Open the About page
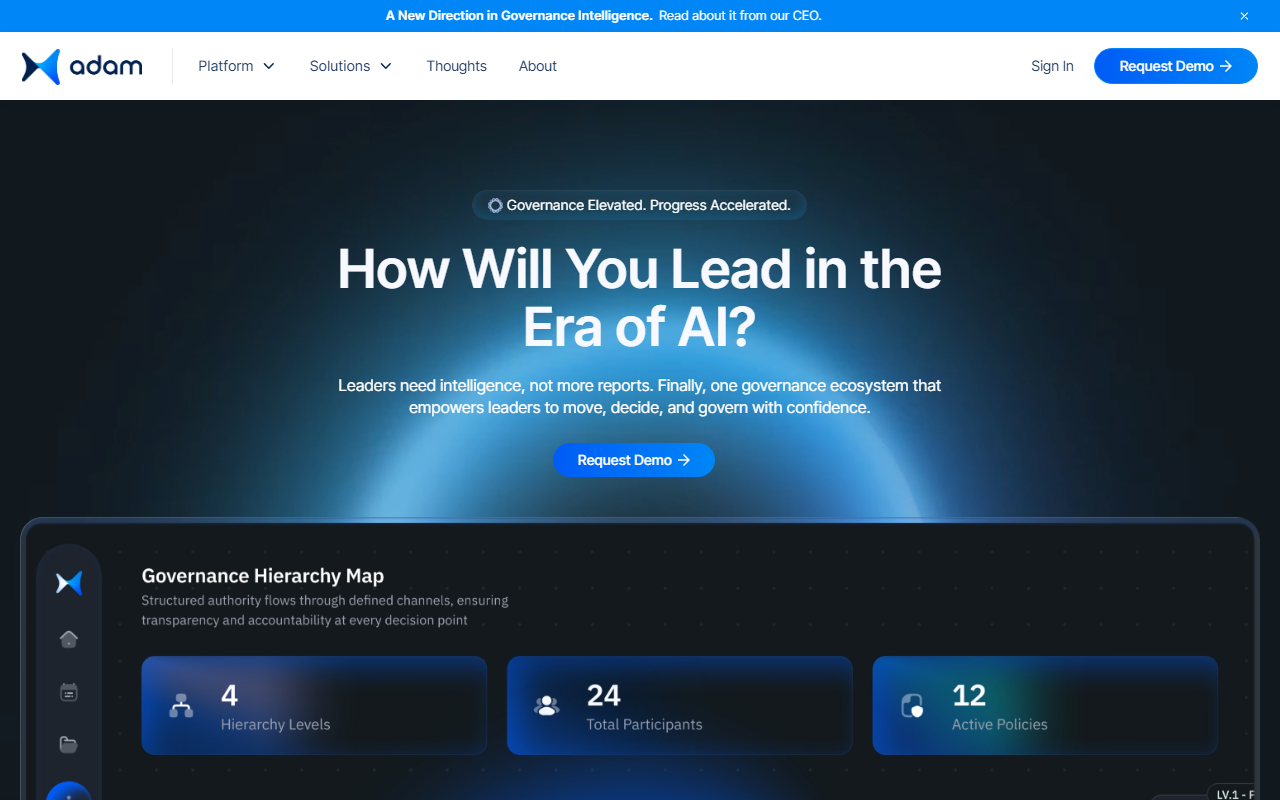 point(538,66)
